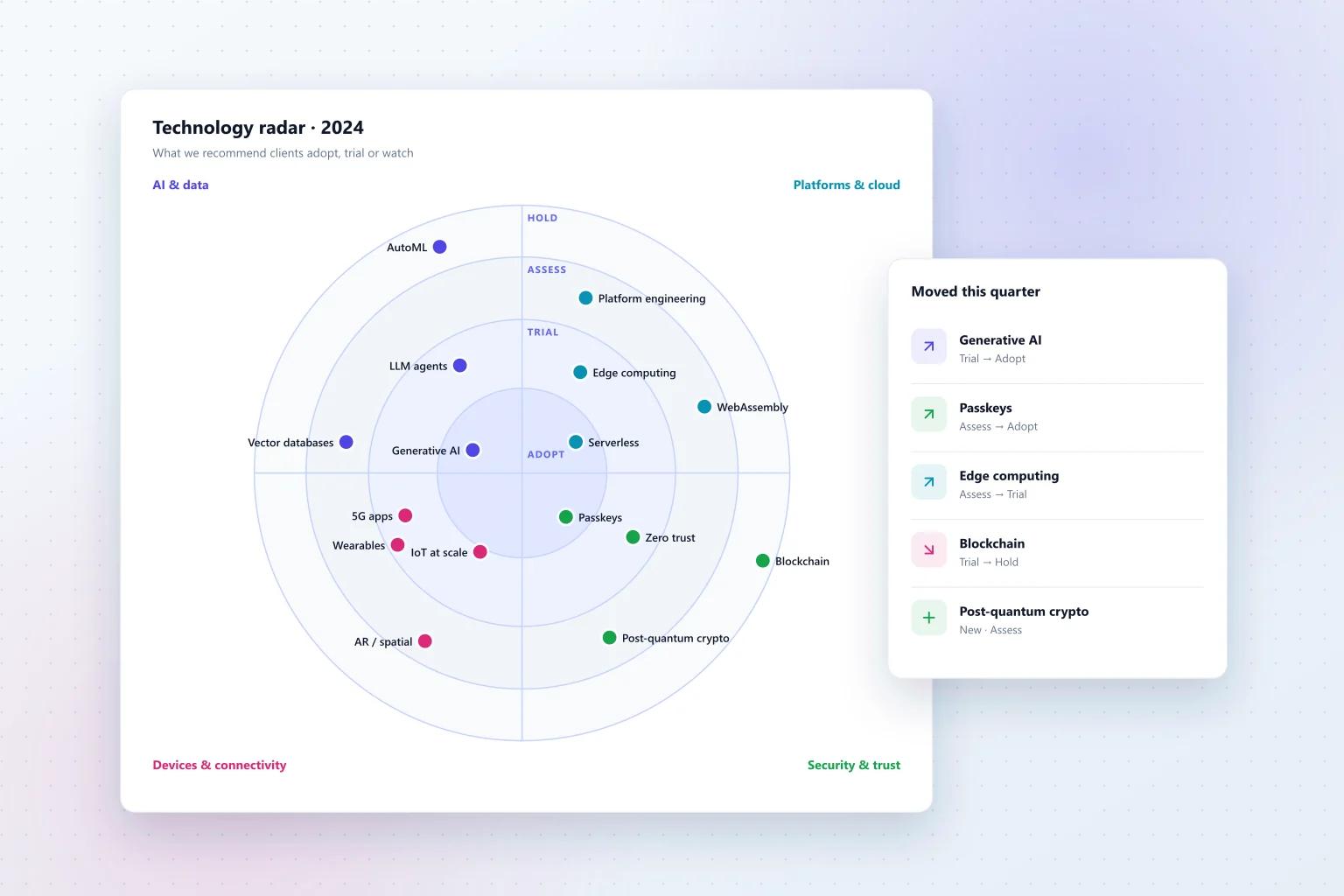This screenshot has width=1344, height=896.
Task: Select the AR / spatial dot
Action: tap(425, 641)
